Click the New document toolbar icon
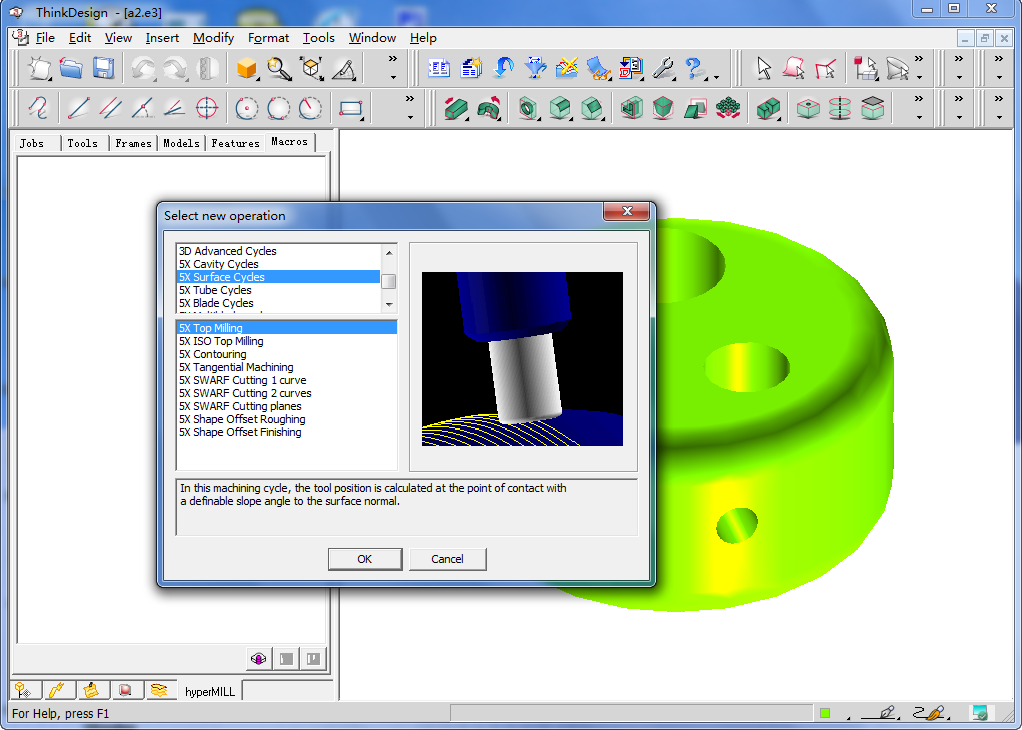 pos(39,68)
